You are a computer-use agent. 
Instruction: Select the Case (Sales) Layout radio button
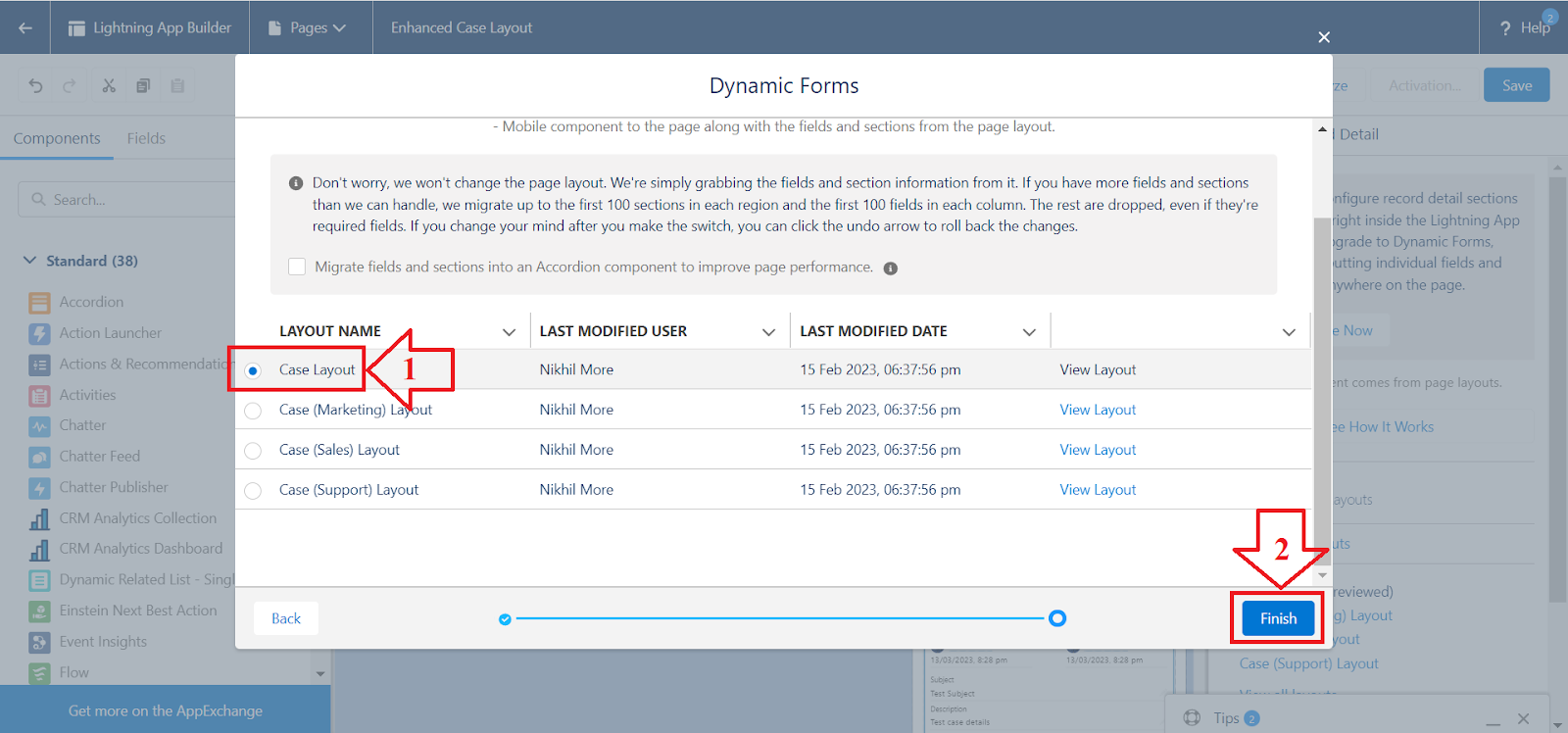point(253,451)
